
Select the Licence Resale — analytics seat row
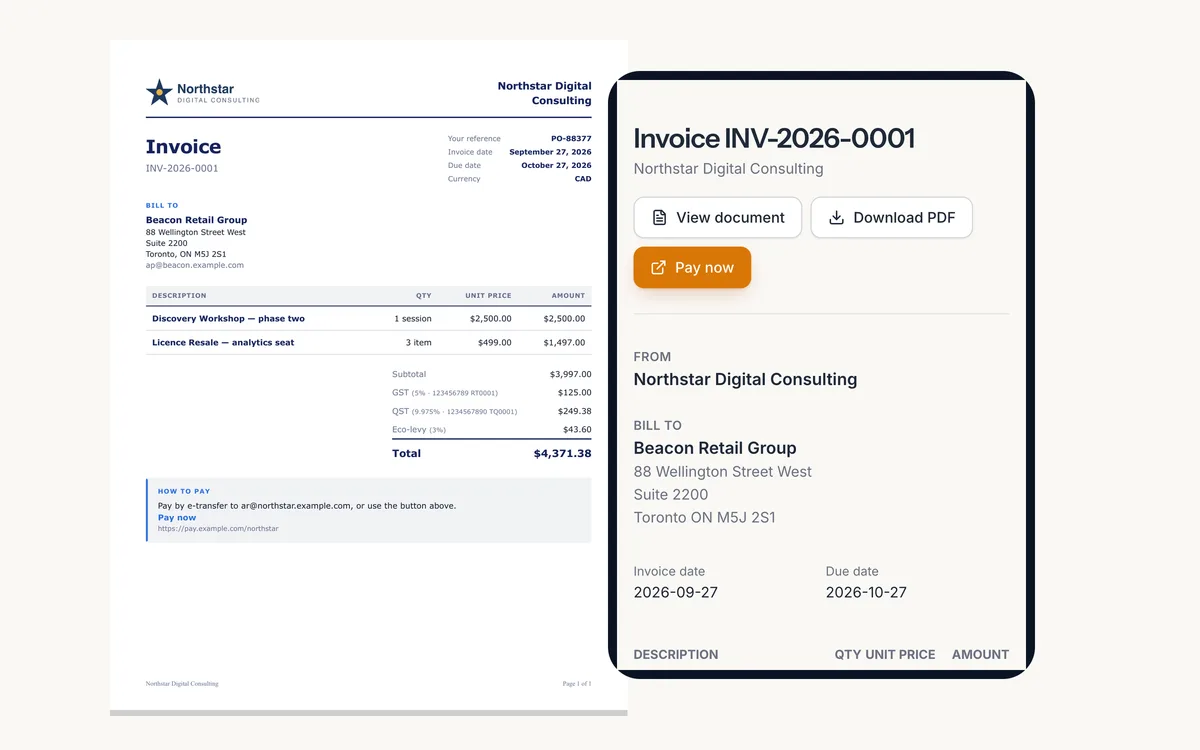pos(368,342)
